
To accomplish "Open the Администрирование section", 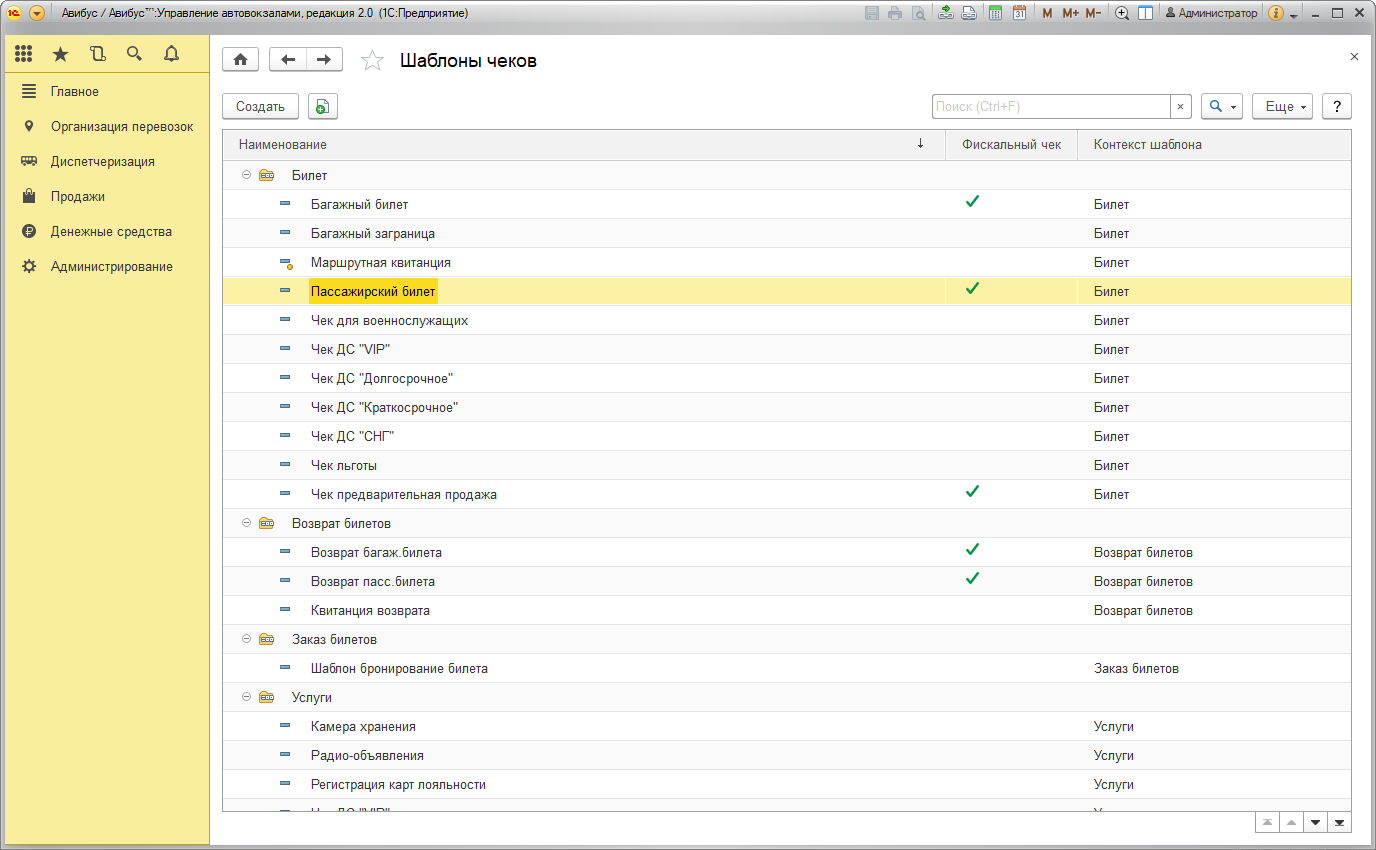I will 111,267.
